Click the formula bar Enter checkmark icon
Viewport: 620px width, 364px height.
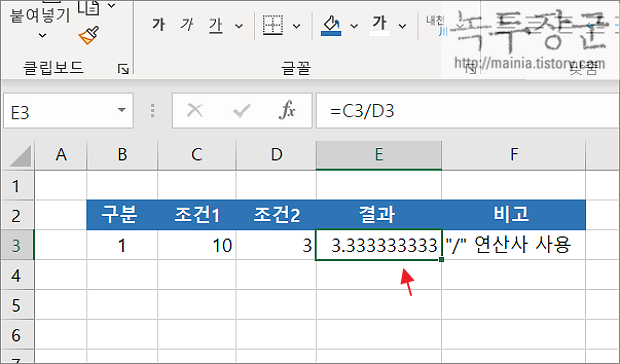click(241, 111)
